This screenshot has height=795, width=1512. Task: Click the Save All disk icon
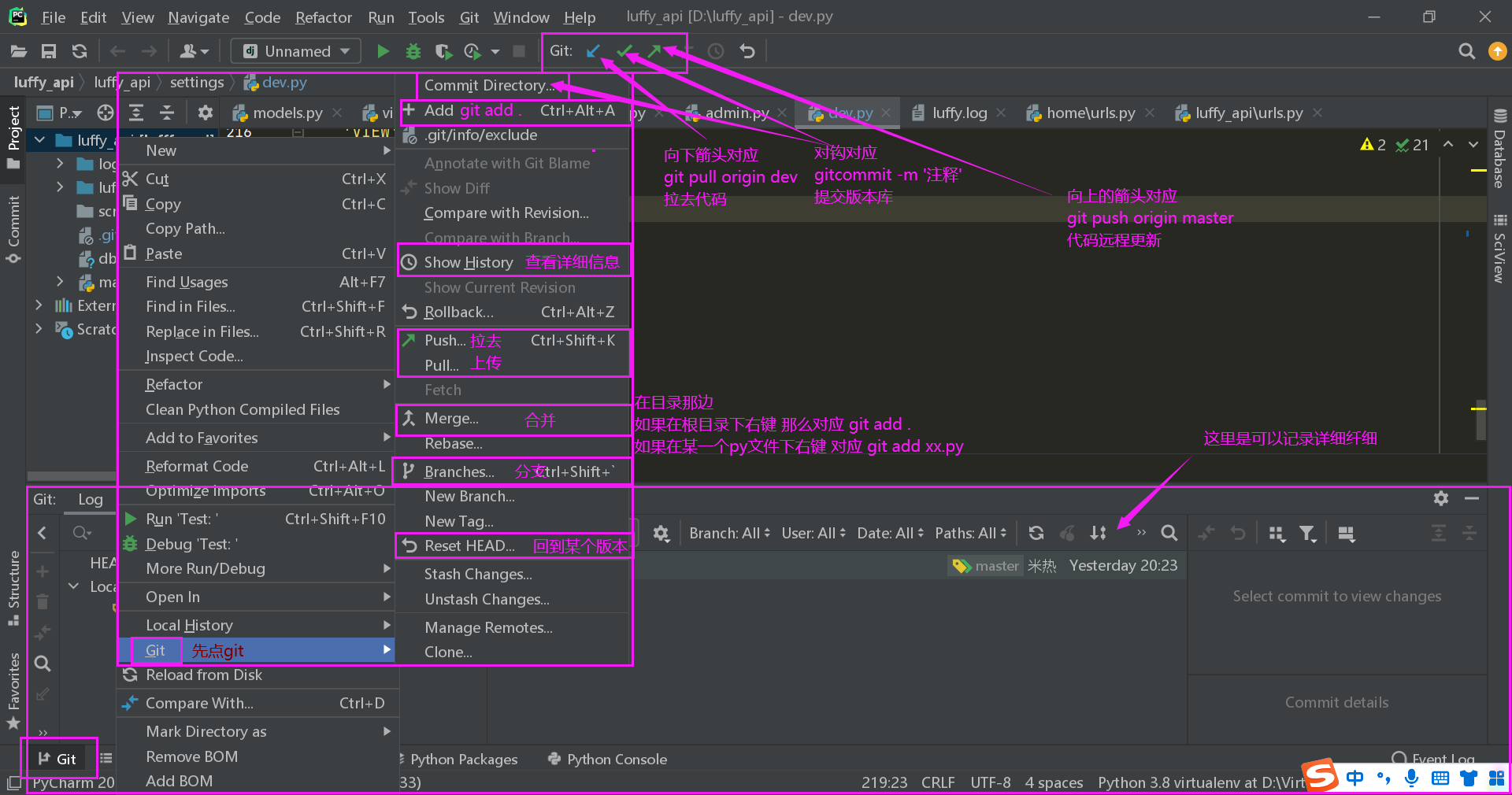(49, 51)
